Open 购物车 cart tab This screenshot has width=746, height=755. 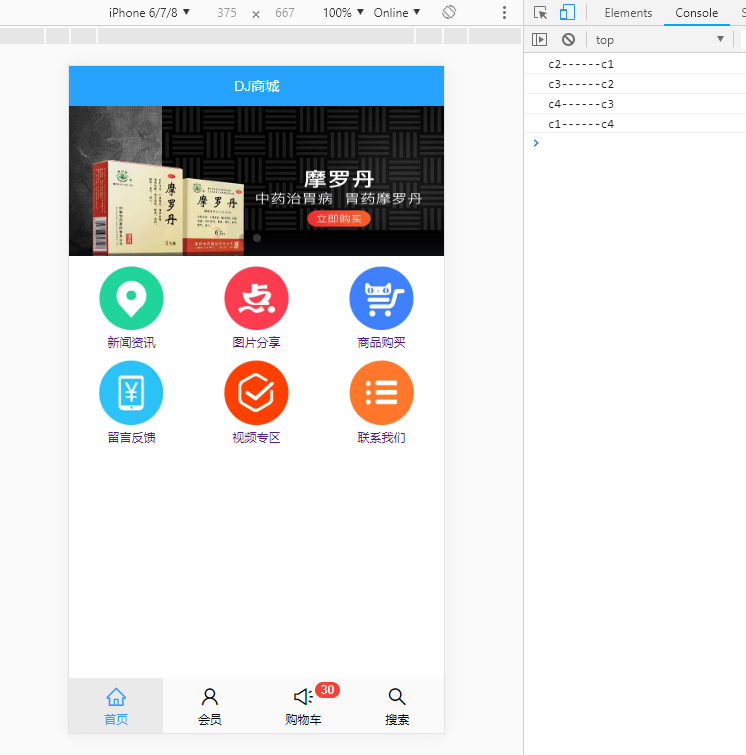303,706
